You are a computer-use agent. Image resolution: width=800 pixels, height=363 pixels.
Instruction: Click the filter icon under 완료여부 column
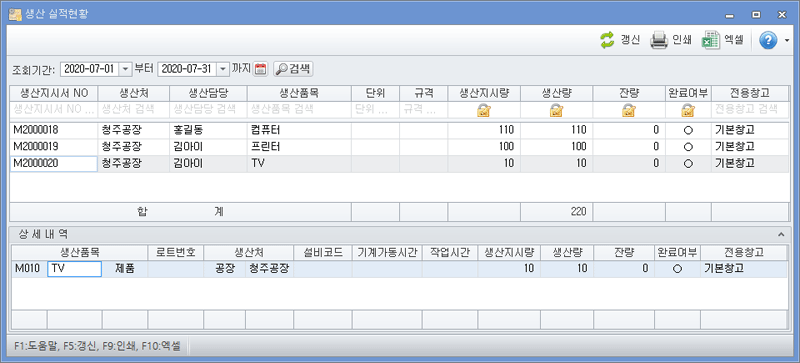tap(688, 109)
